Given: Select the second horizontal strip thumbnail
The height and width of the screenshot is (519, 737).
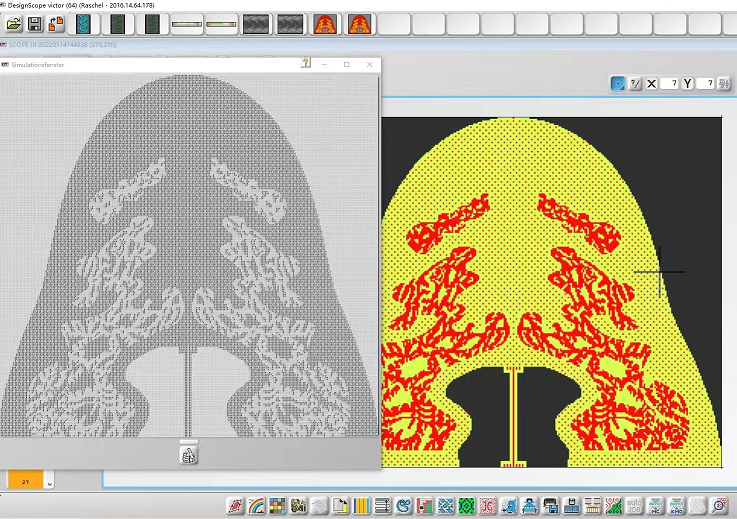Looking at the screenshot, I should (221, 24).
